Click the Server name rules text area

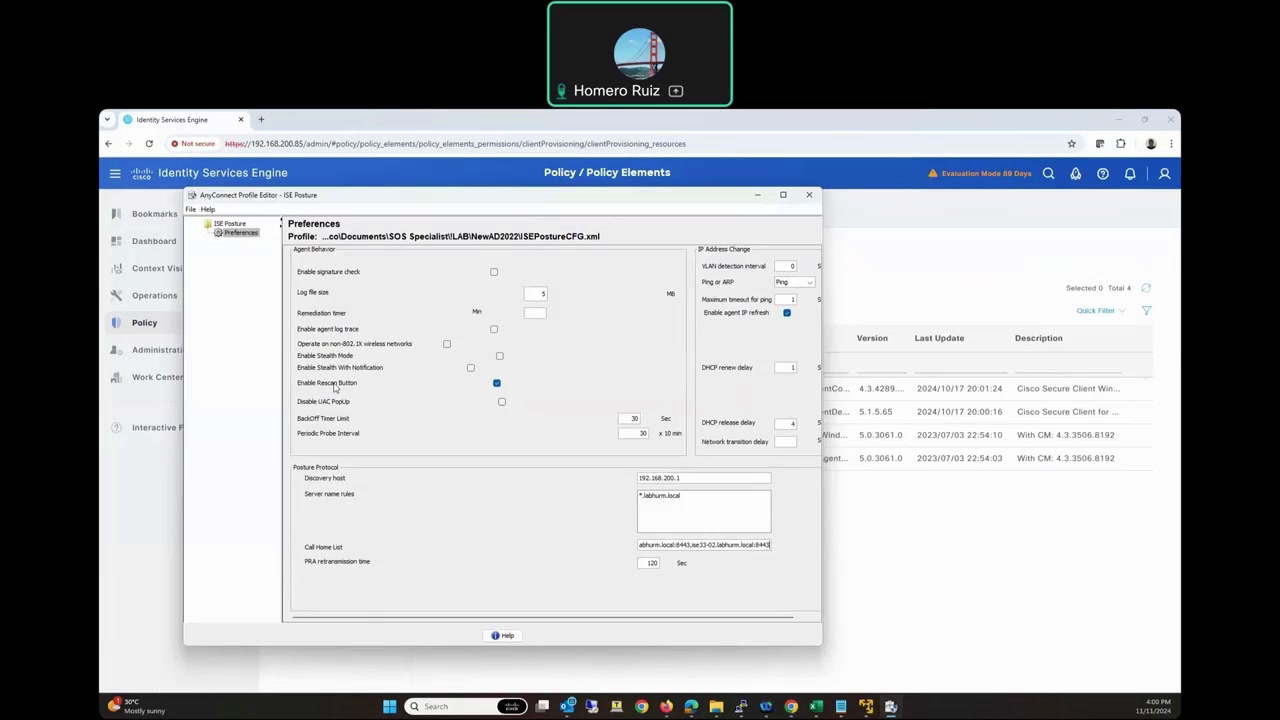coord(704,511)
